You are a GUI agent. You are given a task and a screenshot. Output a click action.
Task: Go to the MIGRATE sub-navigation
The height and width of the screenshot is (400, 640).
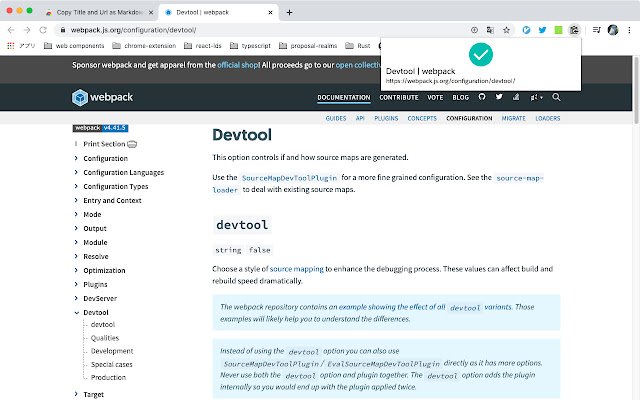pyautogui.click(x=513, y=118)
